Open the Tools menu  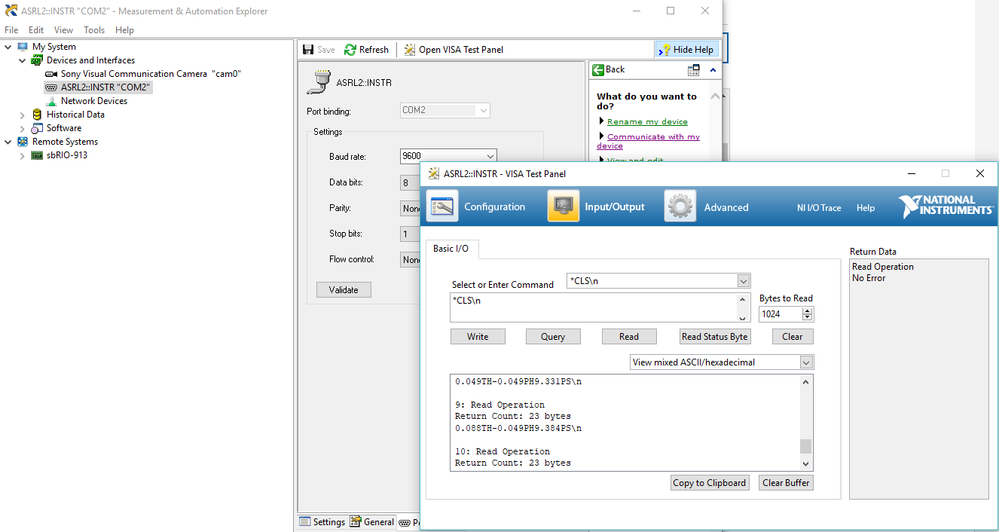point(94,30)
